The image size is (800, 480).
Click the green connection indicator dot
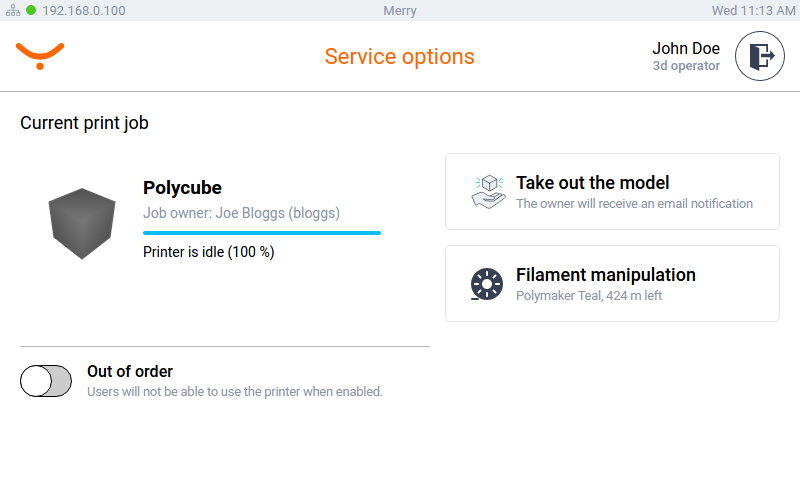click(31, 11)
